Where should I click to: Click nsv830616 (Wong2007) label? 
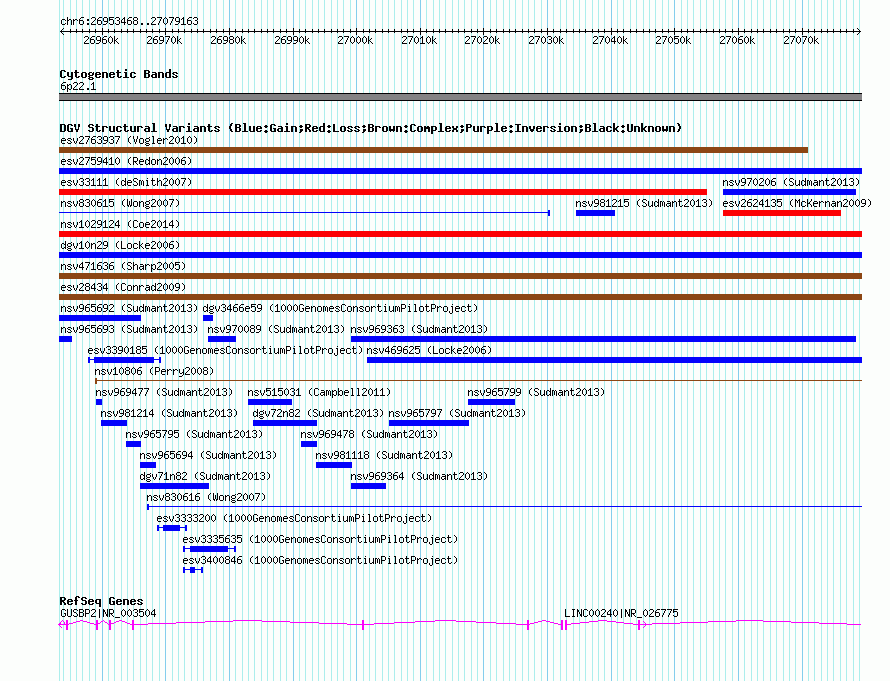(206, 497)
